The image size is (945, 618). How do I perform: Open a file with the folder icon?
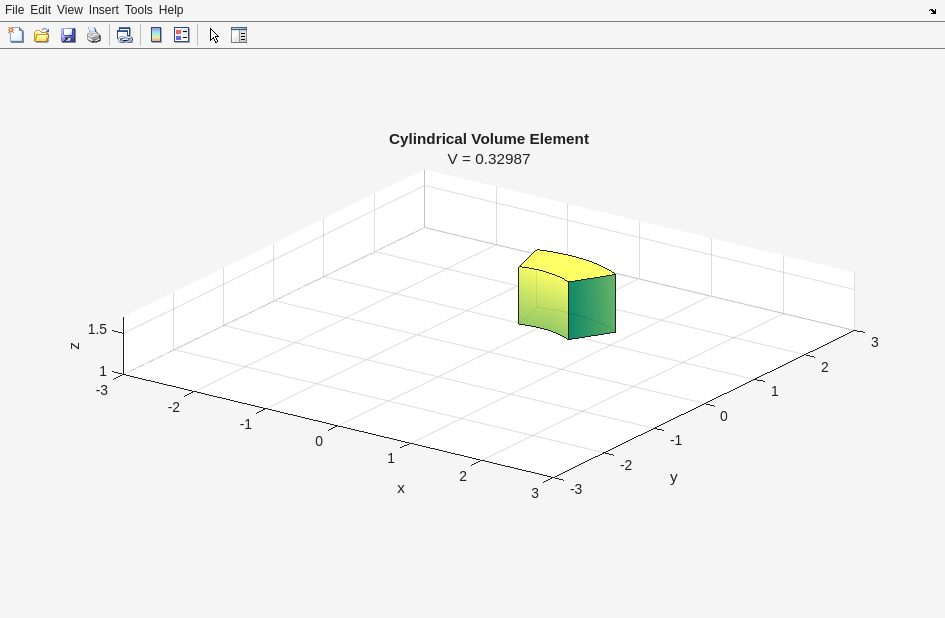42,35
